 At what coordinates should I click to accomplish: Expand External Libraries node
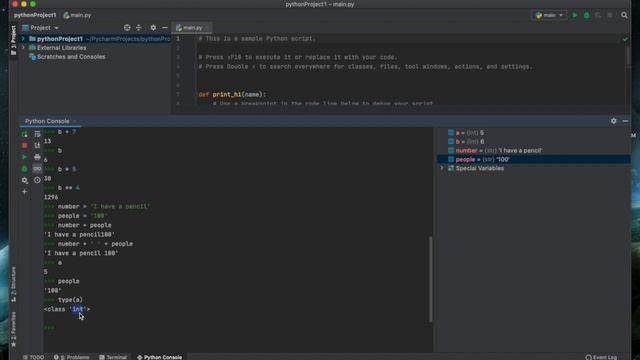click(x=23, y=48)
